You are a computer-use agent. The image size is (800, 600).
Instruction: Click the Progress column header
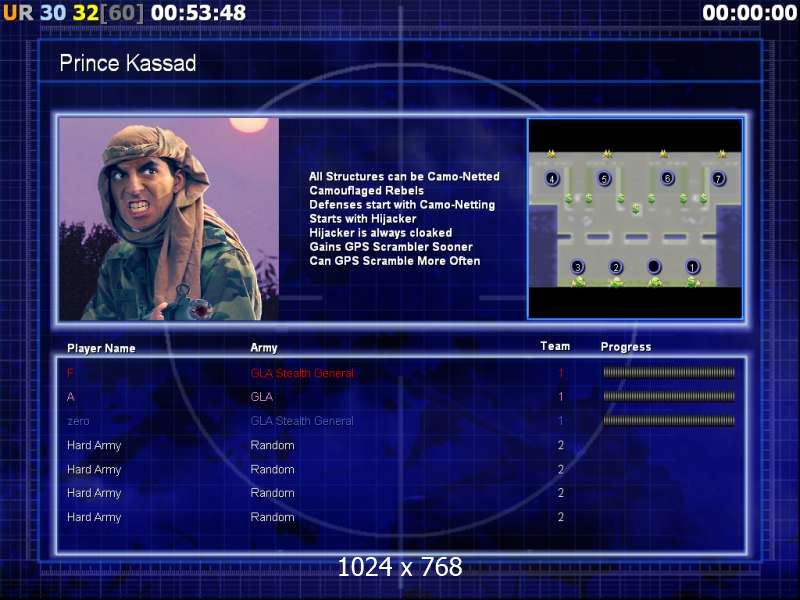click(626, 347)
